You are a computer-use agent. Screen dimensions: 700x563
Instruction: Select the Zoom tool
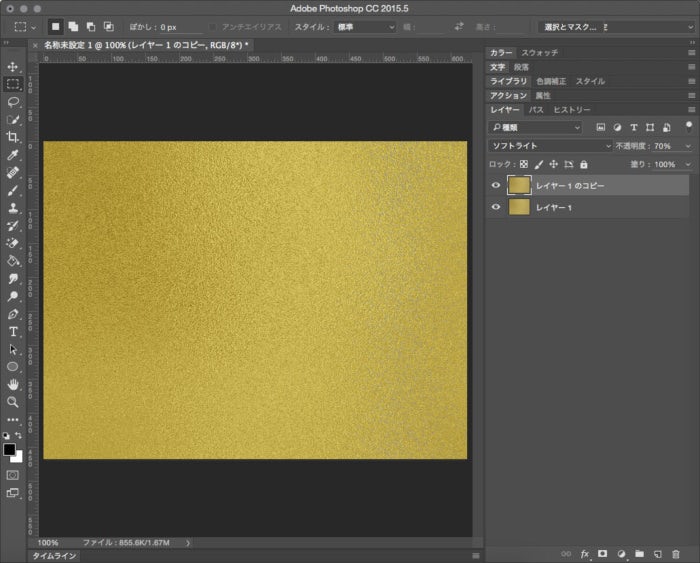click(13, 402)
